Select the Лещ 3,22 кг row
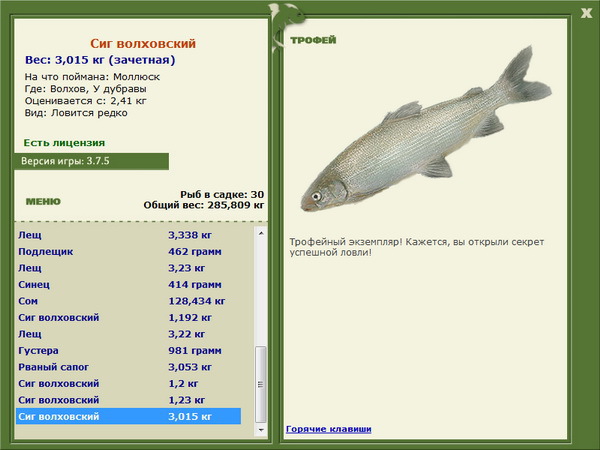This screenshot has height=450, width=600. 129,334
